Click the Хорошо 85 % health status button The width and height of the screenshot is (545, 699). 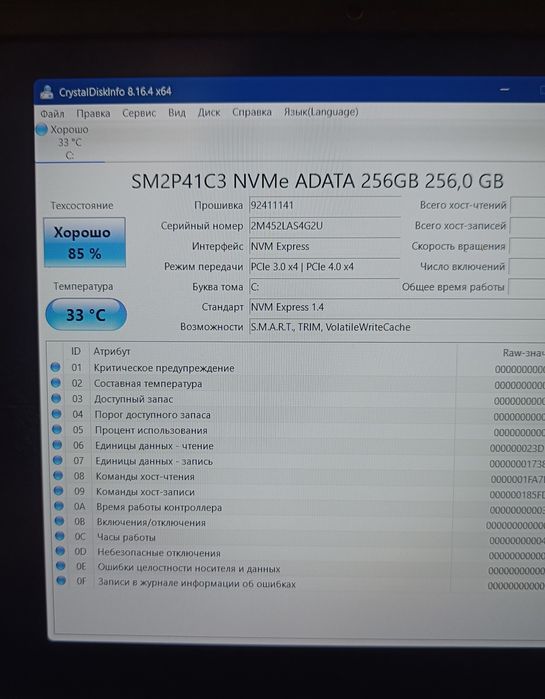point(84,243)
